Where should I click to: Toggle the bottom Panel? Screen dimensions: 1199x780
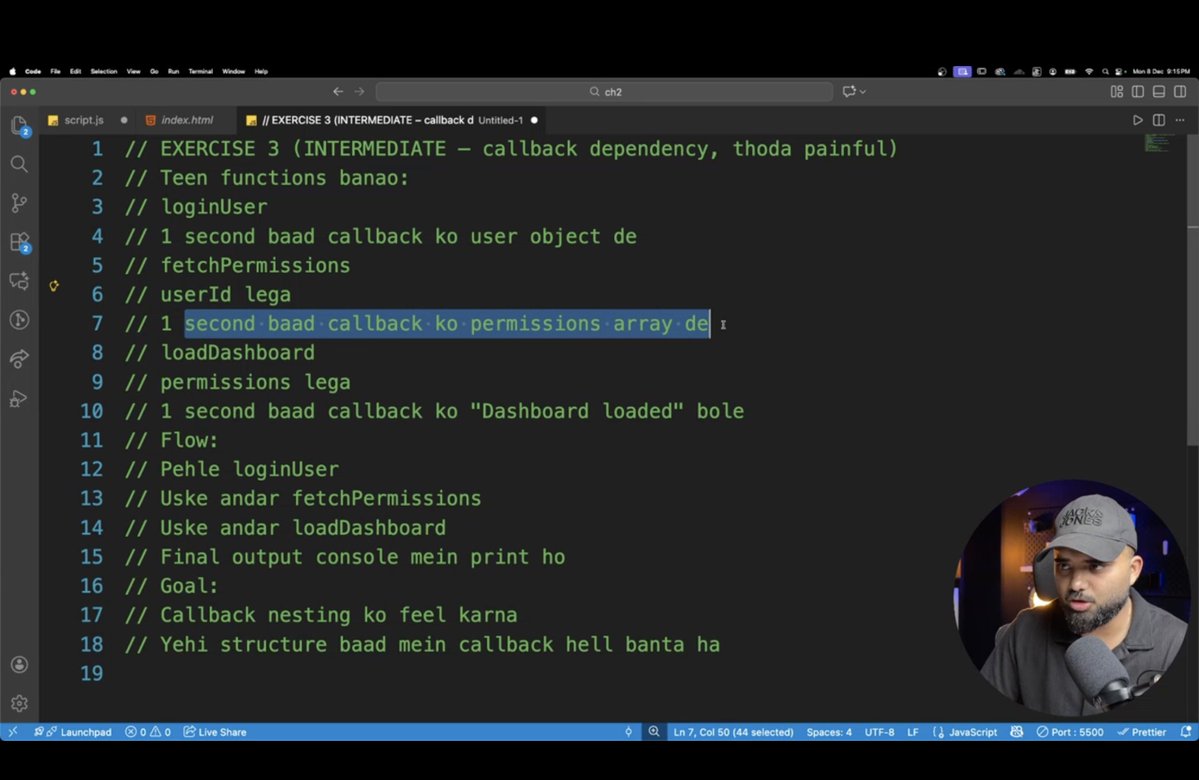click(x=1159, y=91)
